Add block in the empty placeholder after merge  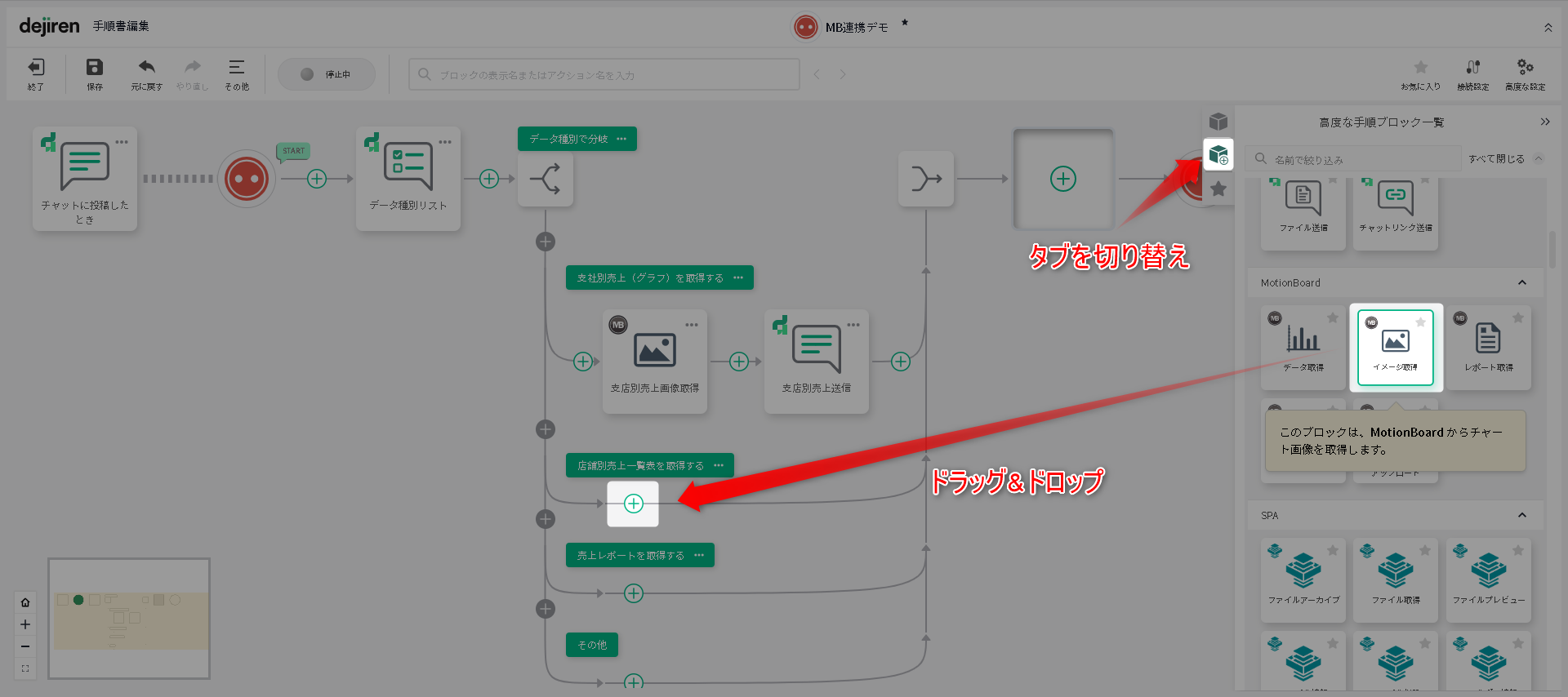(x=1063, y=179)
